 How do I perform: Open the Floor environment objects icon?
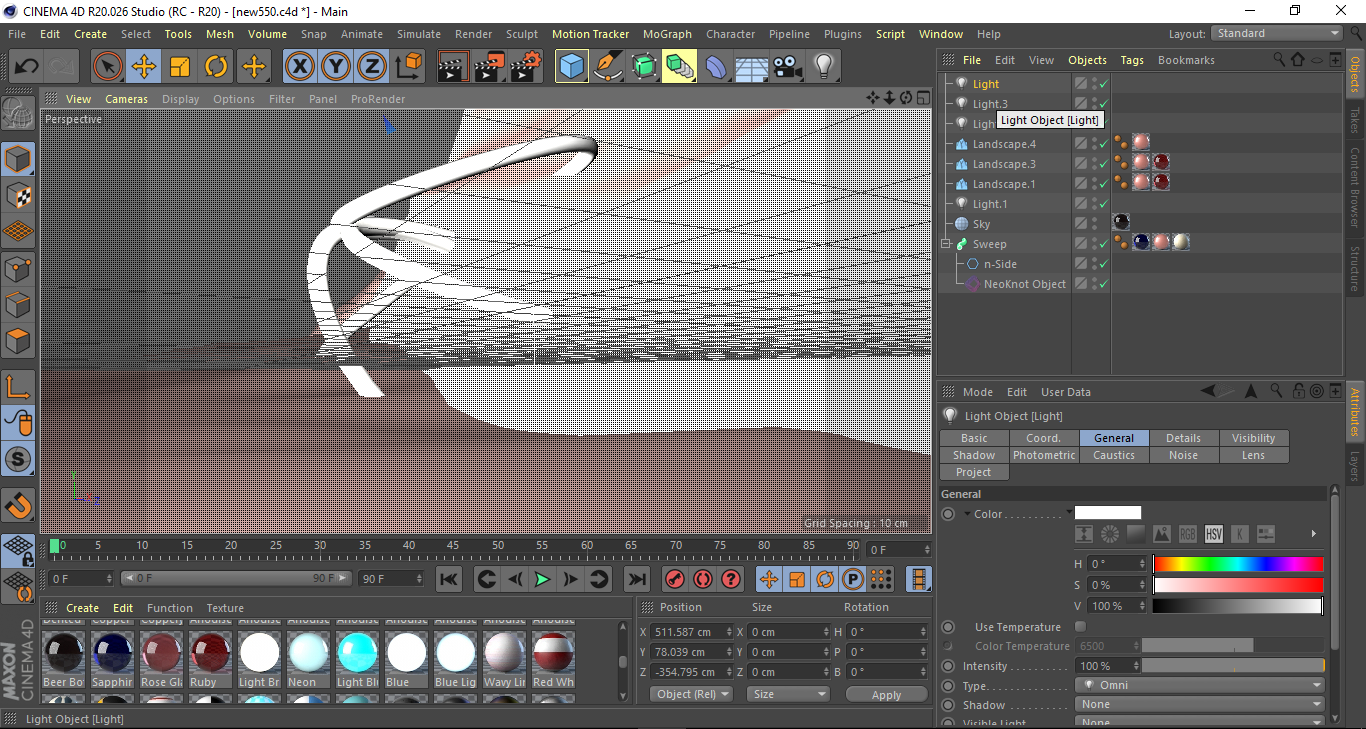752,67
